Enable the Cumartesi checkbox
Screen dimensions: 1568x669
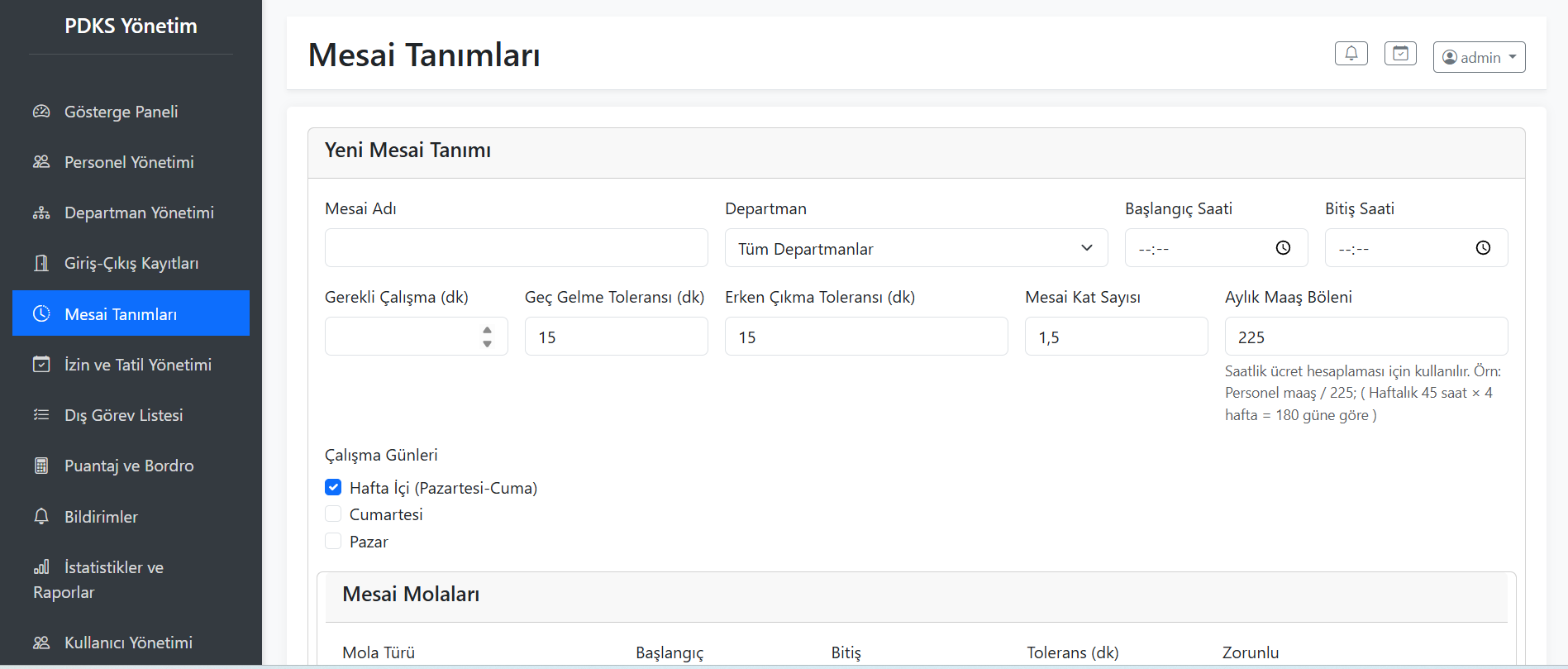coord(333,514)
